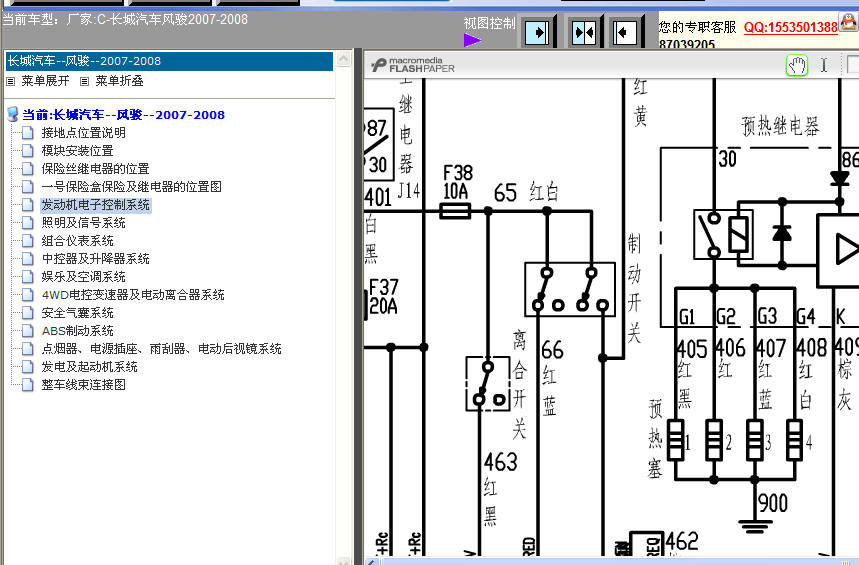This screenshot has height=565, width=859.
Task: Click the 长城汽车--风骏--2007-2008 panel header
Action: pos(169,61)
